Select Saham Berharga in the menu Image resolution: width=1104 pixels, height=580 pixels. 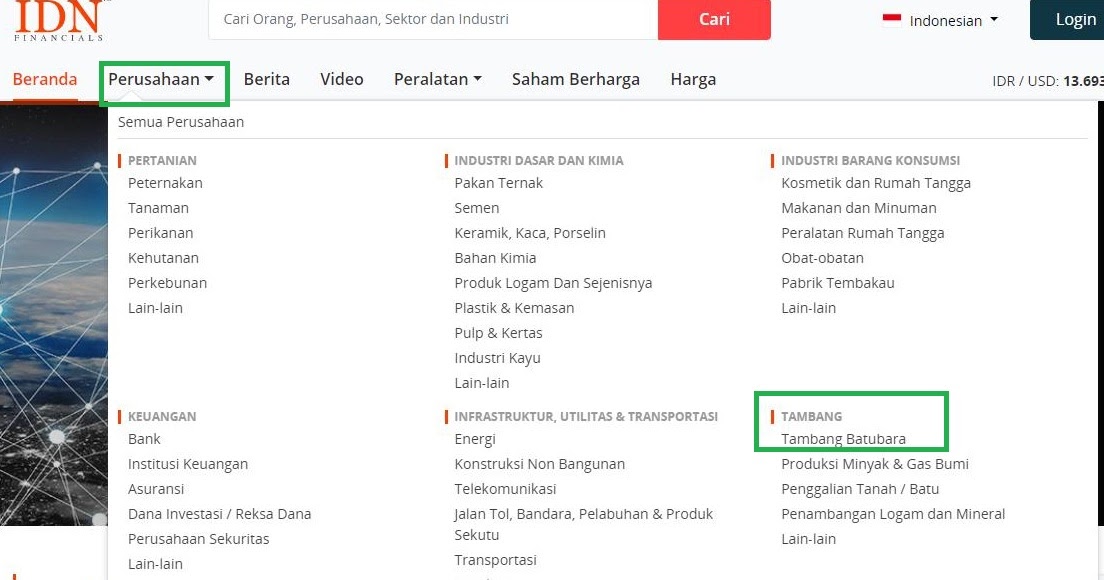[x=576, y=78]
